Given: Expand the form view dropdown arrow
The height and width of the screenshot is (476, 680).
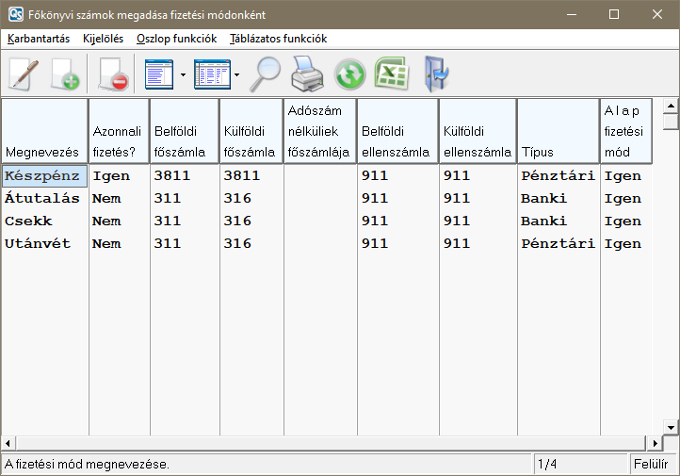Looking at the screenshot, I should (x=183, y=74).
